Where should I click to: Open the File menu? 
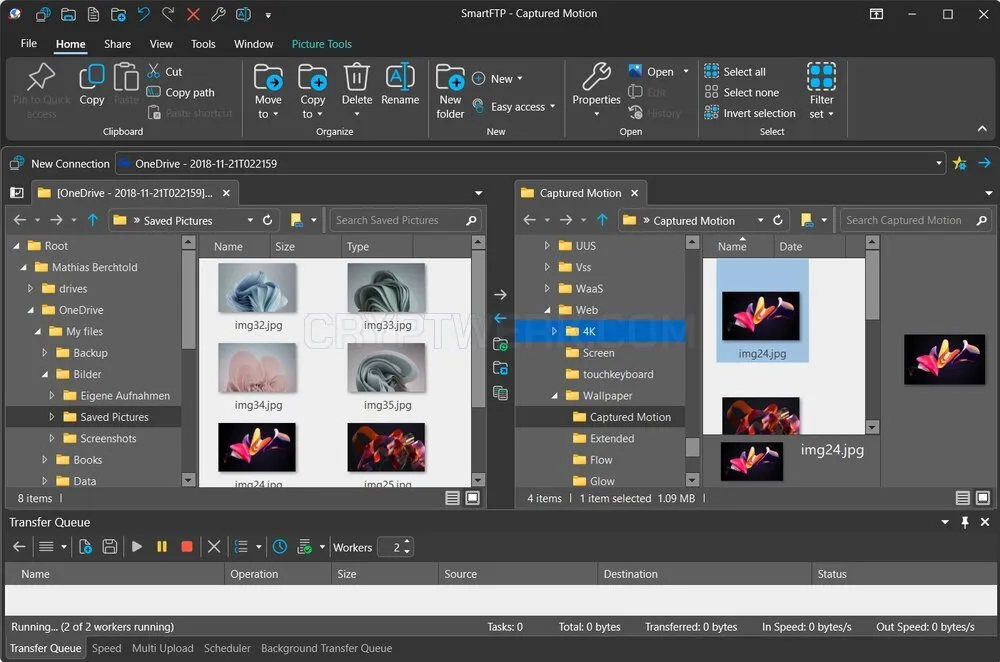click(x=29, y=43)
